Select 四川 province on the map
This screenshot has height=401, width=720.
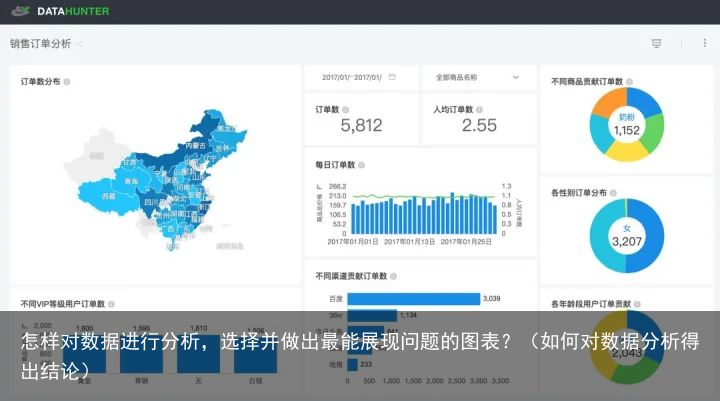pyautogui.click(x=151, y=202)
